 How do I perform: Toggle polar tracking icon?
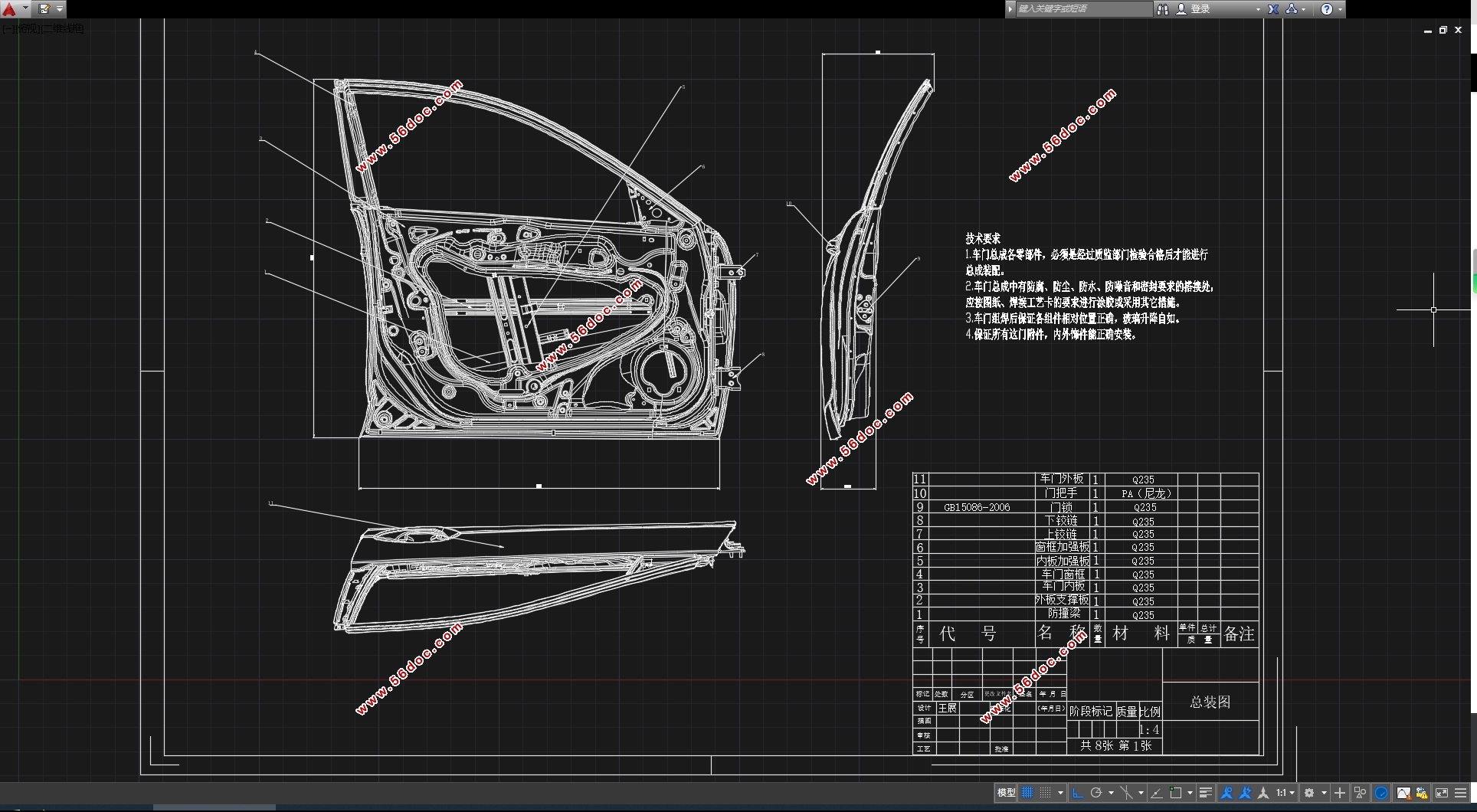tap(1096, 793)
